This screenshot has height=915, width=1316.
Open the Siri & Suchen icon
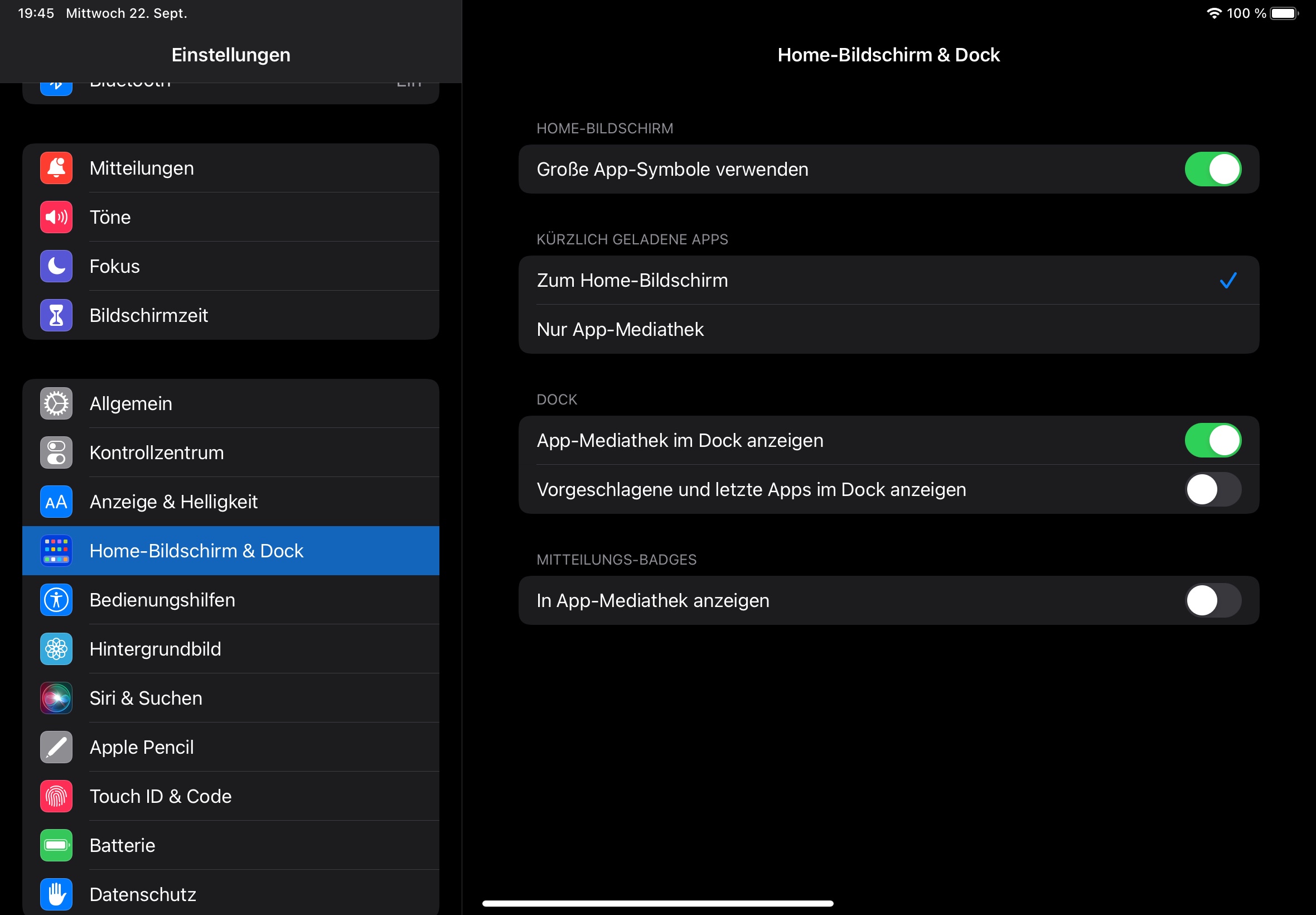(x=56, y=699)
